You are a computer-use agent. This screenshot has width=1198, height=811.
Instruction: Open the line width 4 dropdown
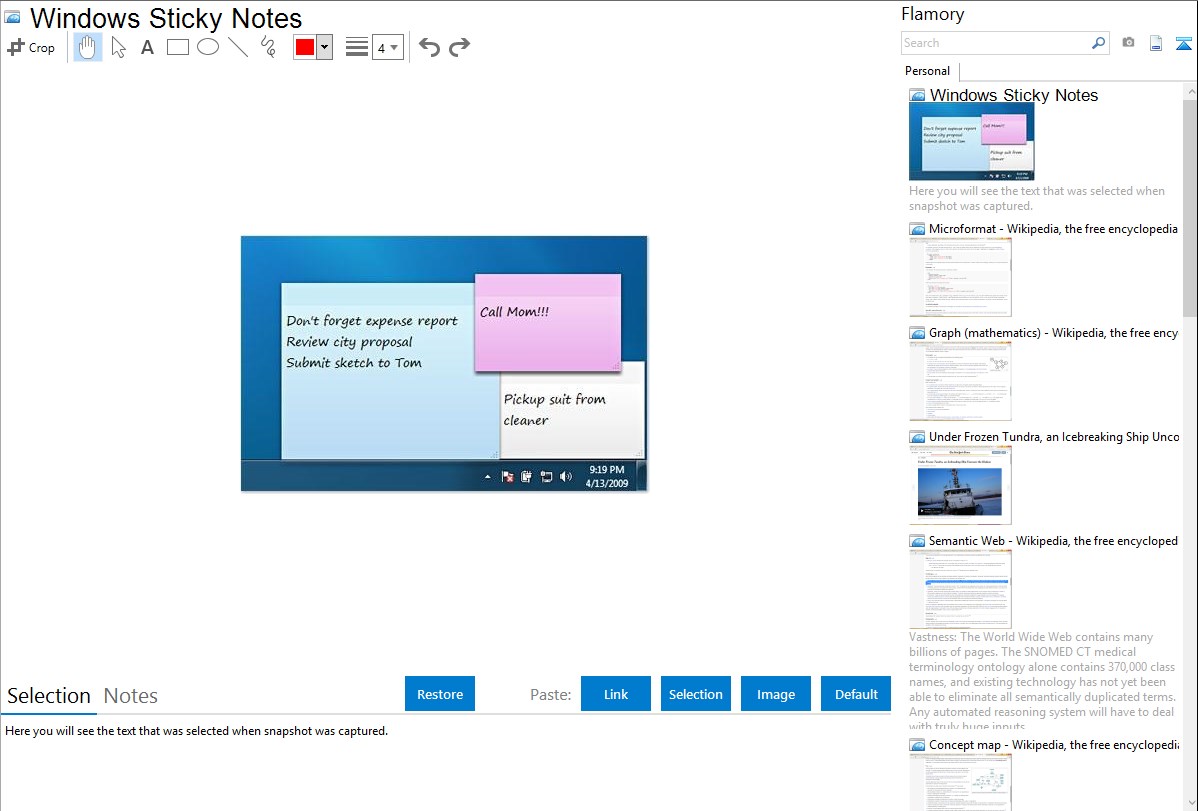click(x=388, y=47)
